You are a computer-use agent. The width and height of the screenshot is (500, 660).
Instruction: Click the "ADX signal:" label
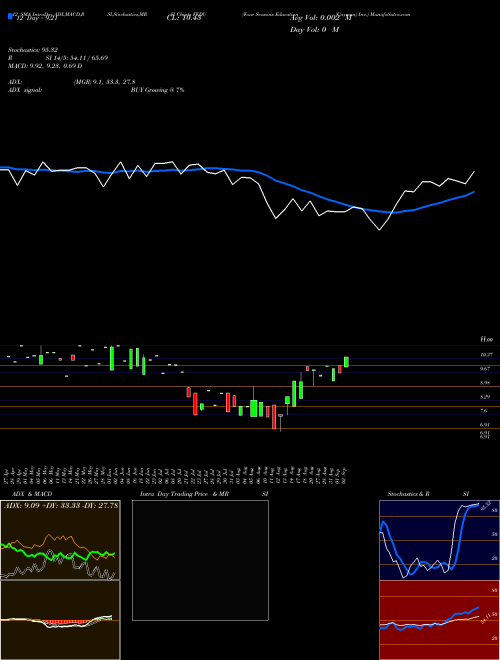coord(24,90)
